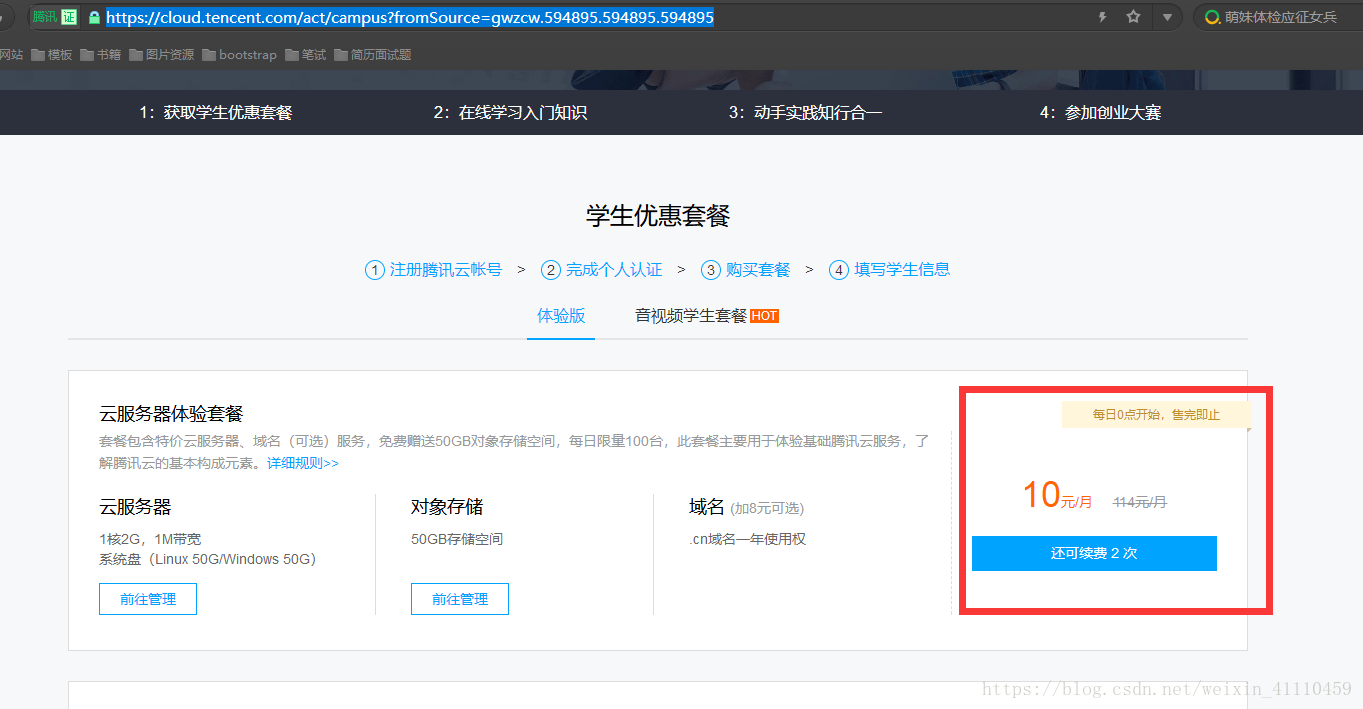Open the address bar dropdown arrow
This screenshot has width=1363, height=709.
click(x=1167, y=17)
